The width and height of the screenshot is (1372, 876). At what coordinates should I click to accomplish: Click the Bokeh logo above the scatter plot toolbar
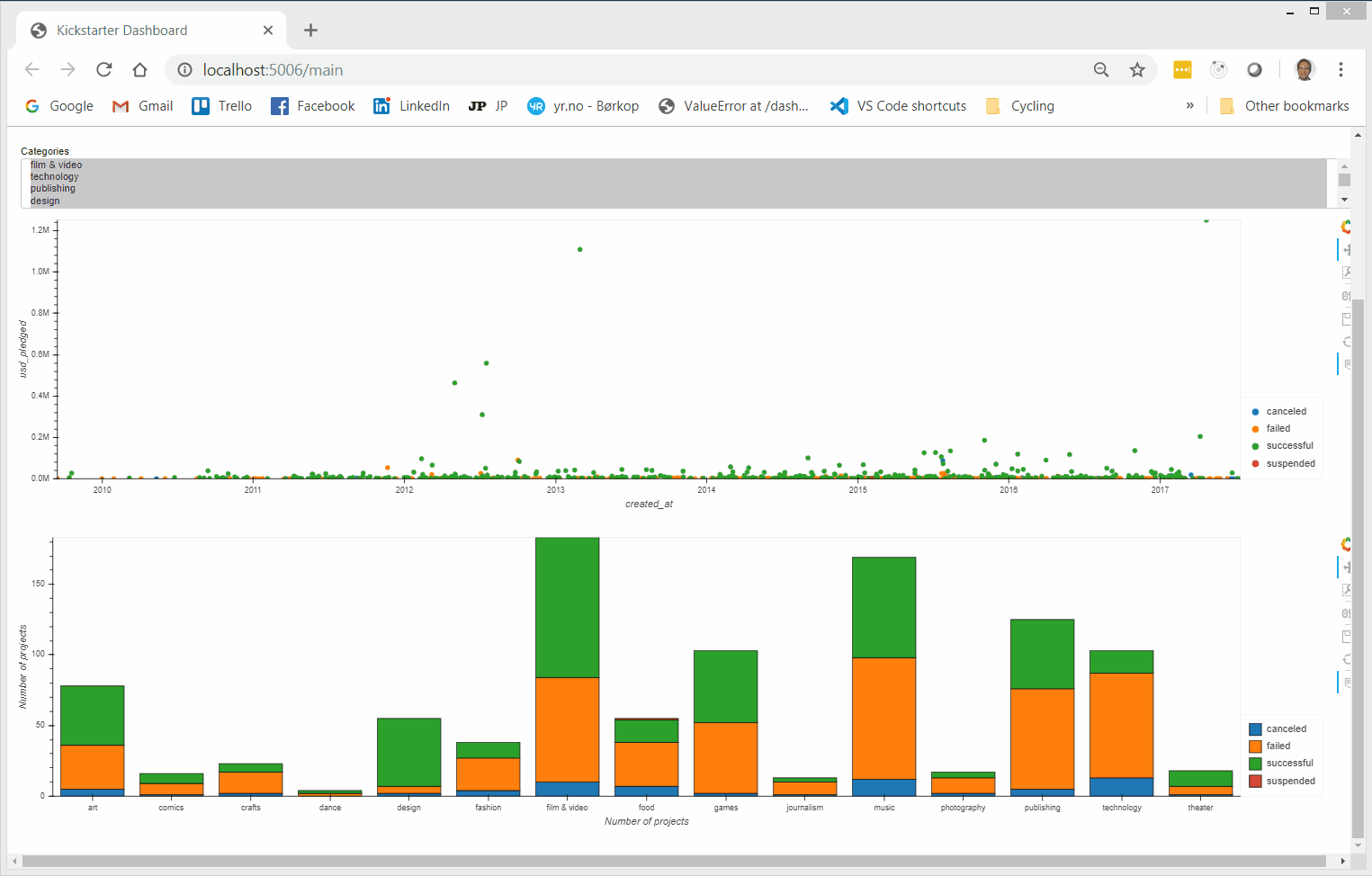[x=1346, y=227]
